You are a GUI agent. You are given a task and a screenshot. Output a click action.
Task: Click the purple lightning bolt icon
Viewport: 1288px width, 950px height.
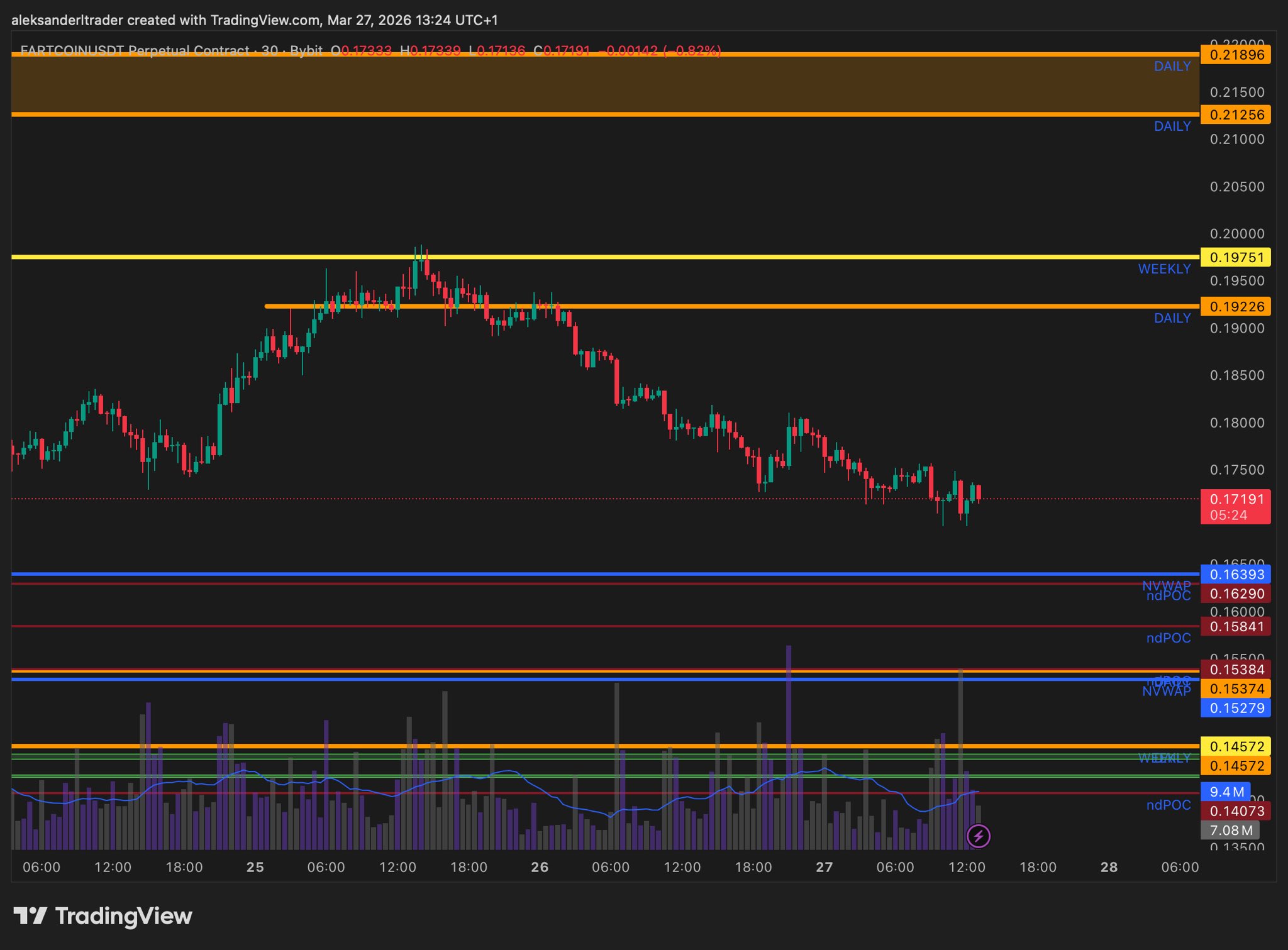point(978,836)
